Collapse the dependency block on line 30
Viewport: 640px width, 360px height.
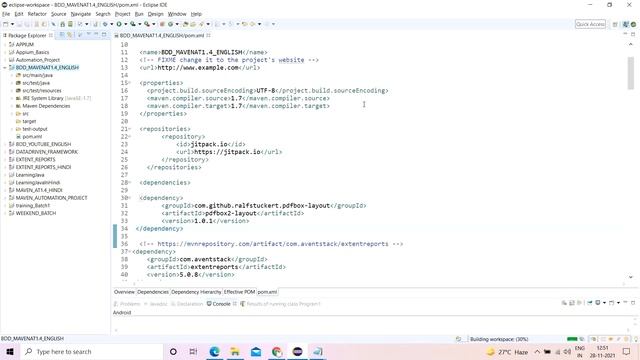[x=129, y=198]
